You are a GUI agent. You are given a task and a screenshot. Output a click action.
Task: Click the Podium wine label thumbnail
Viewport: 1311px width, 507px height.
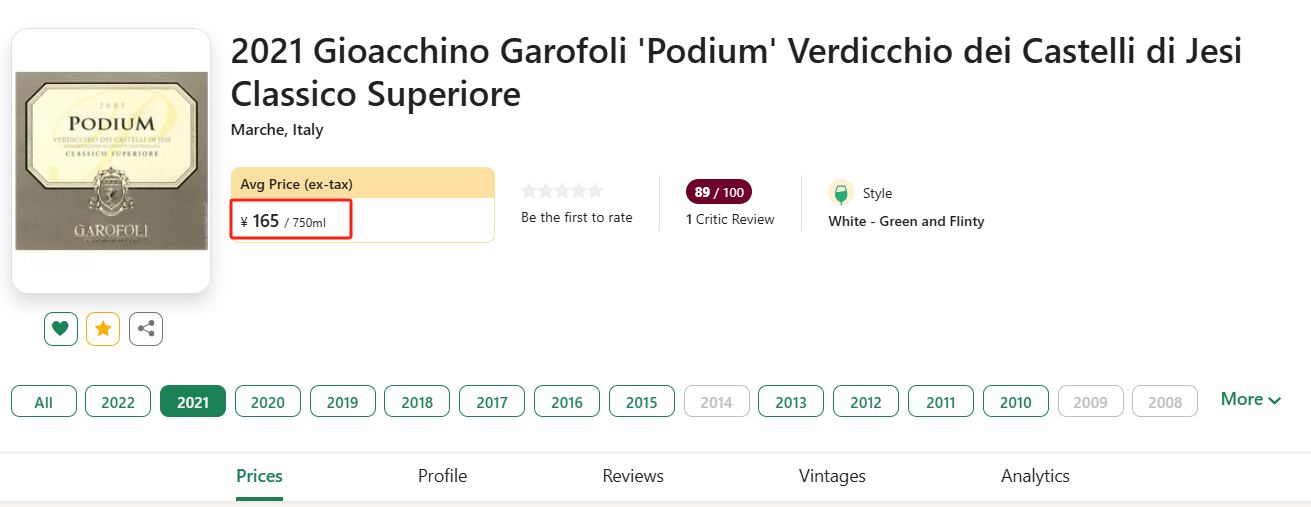click(x=111, y=161)
